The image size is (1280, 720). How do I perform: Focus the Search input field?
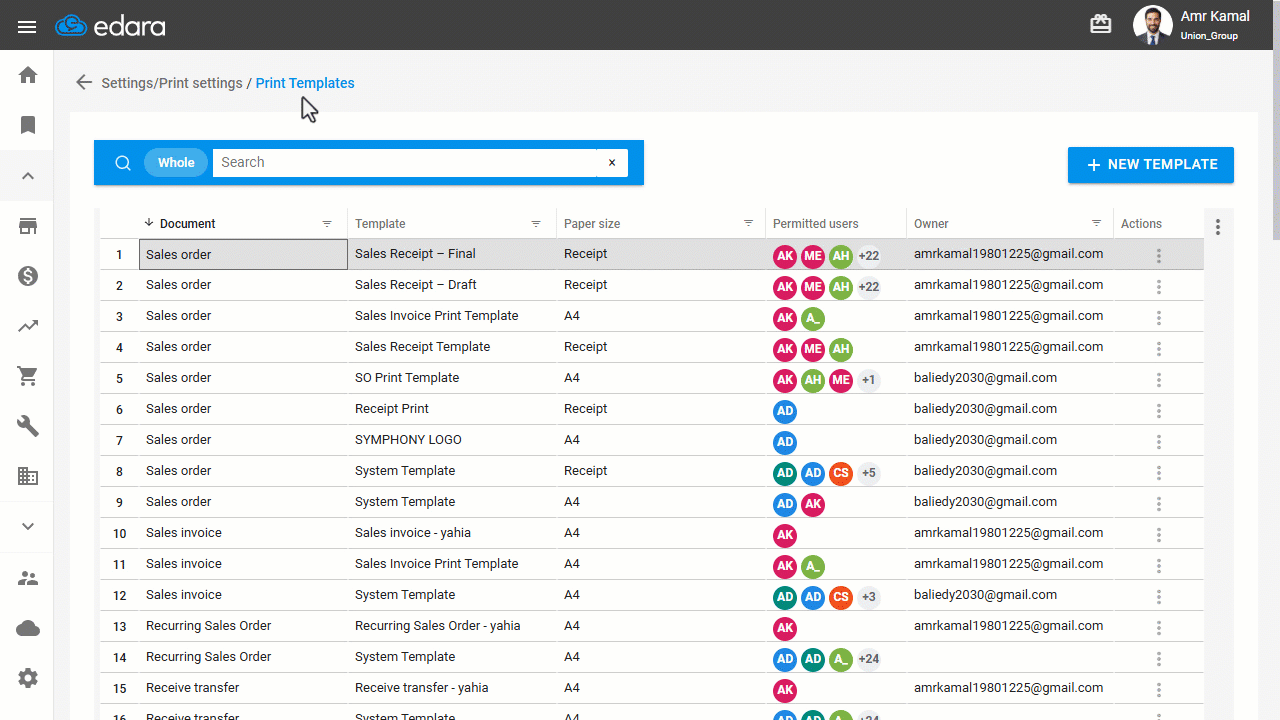pos(405,163)
